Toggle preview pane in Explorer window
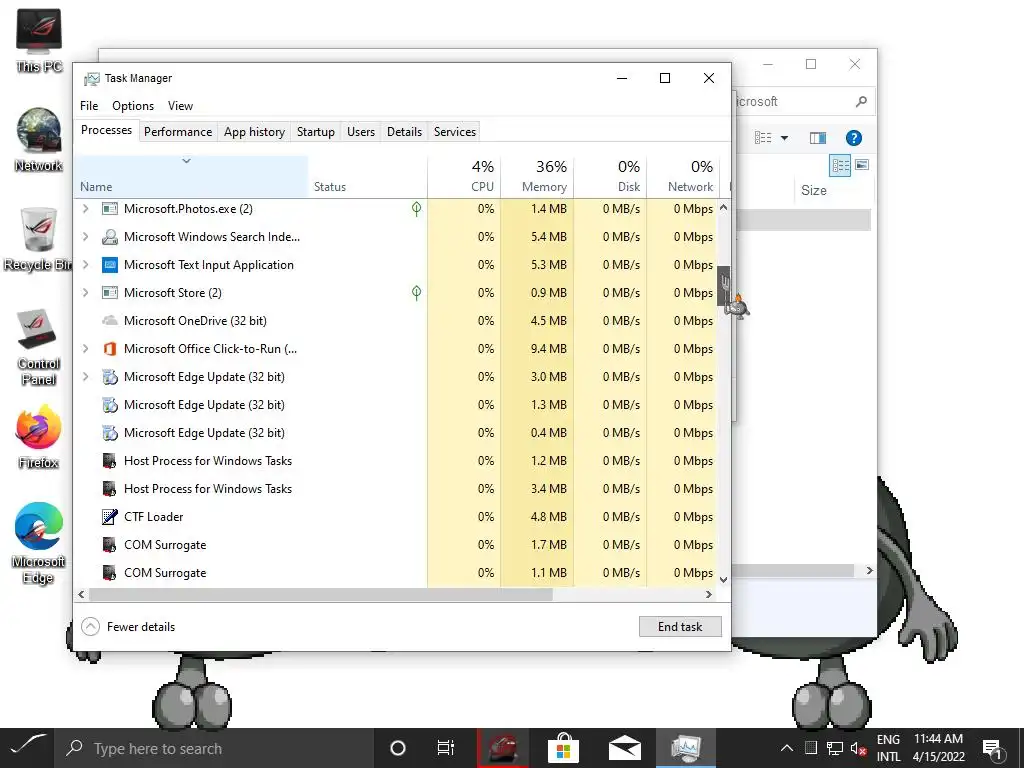This screenshot has width=1024, height=768. (x=818, y=138)
